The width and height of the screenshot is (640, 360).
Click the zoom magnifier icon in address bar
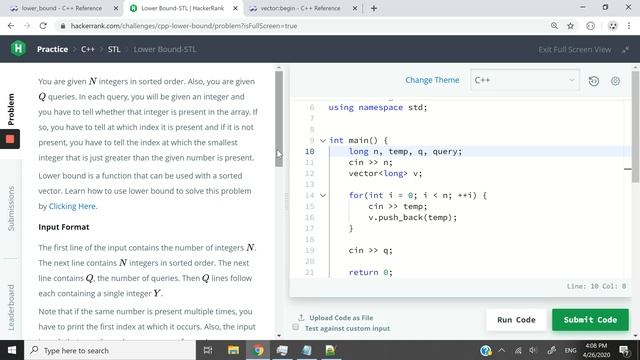(x=554, y=26)
